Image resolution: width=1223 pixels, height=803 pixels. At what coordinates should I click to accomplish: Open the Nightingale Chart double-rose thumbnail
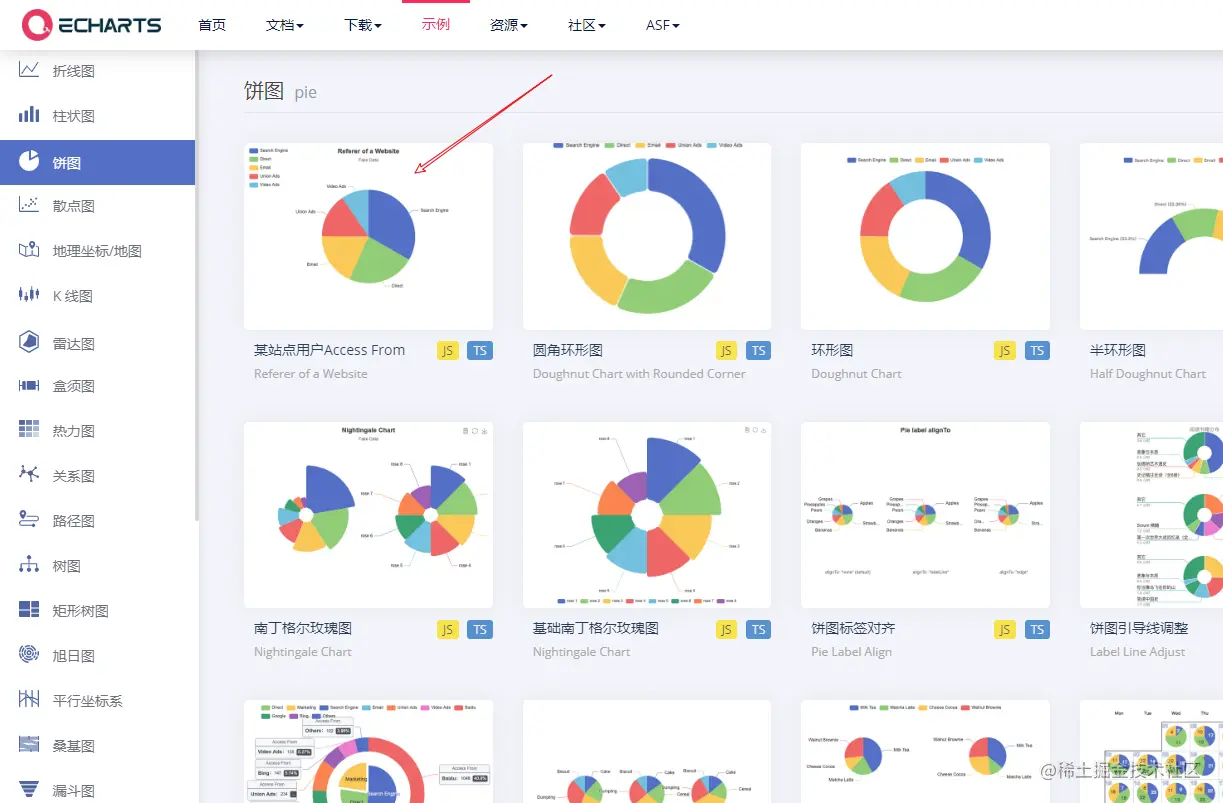click(368, 515)
